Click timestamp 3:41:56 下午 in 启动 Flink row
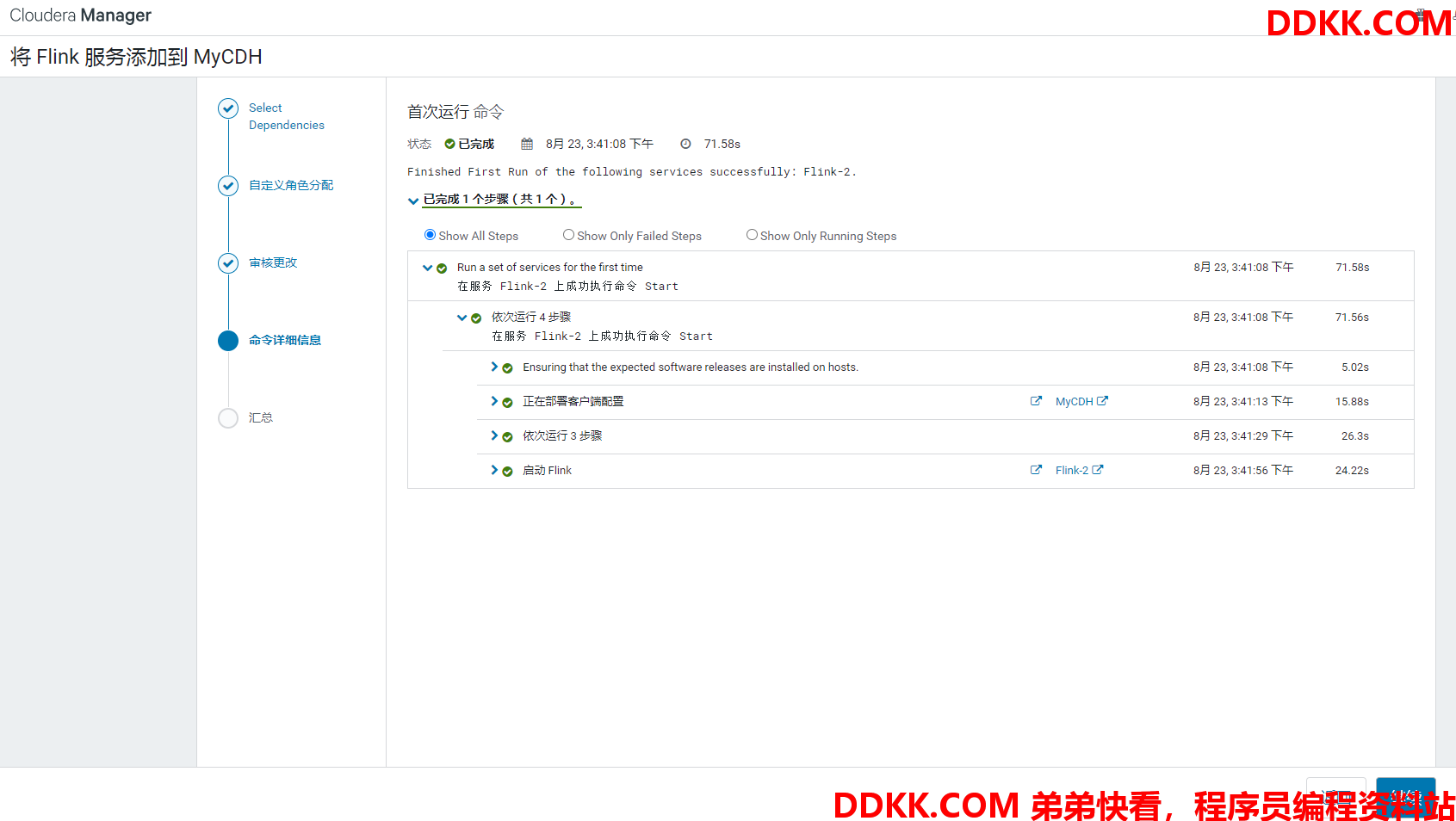This screenshot has width=1456, height=821. 1243,470
